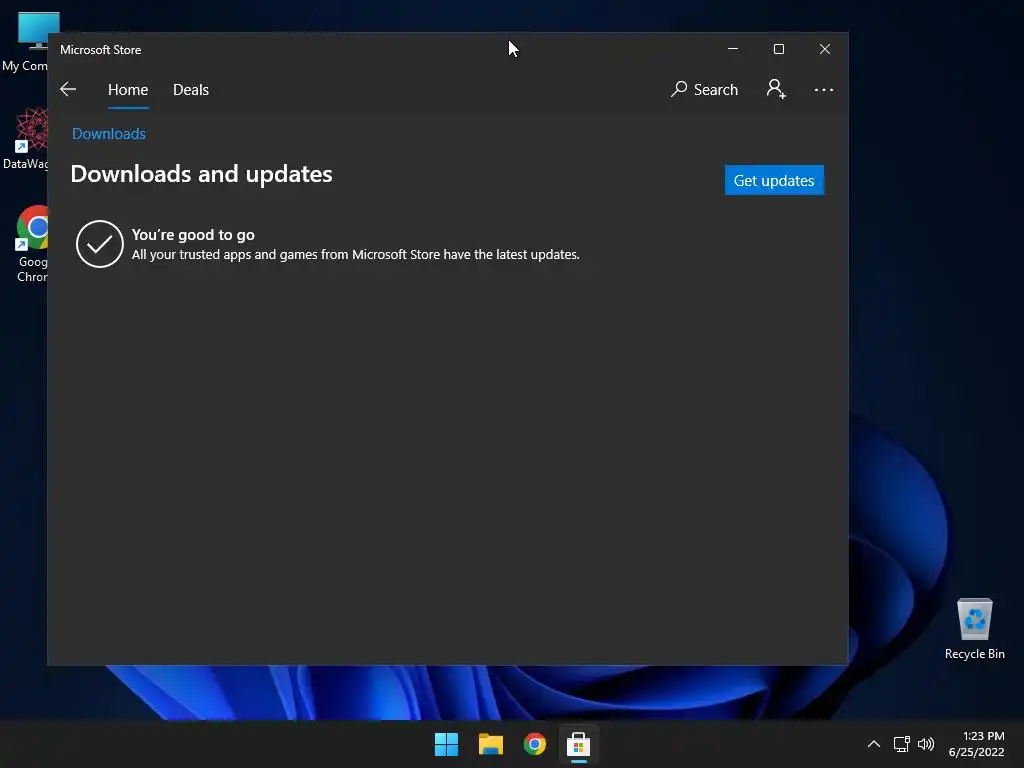This screenshot has height=768, width=1024.
Task: Click the Get updates button
Action: (x=774, y=180)
